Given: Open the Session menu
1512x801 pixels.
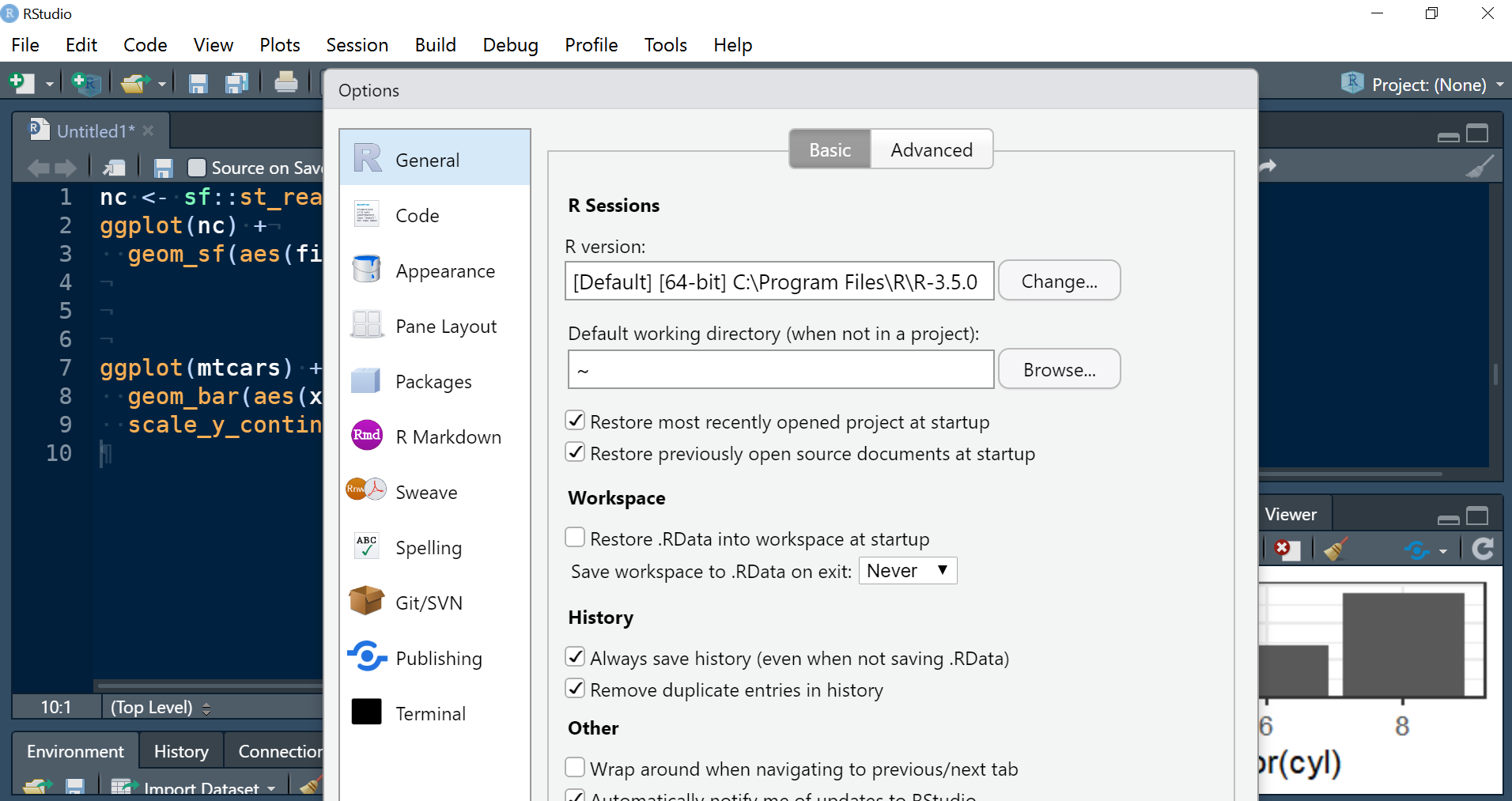Looking at the screenshot, I should pyautogui.click(x=357, y=45).
